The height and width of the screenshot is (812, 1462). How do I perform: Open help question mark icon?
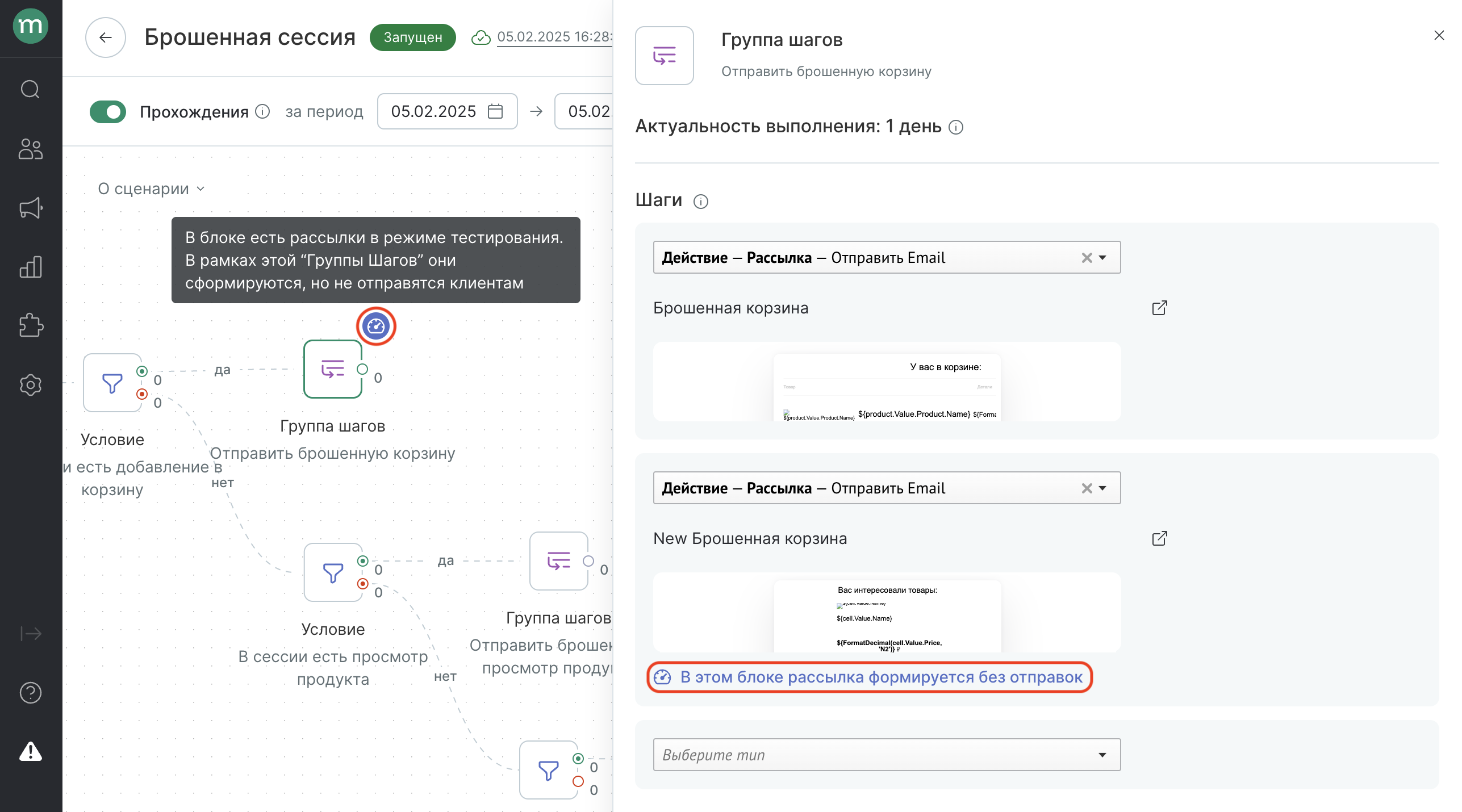pyautogui.click(x=31, y=692)
